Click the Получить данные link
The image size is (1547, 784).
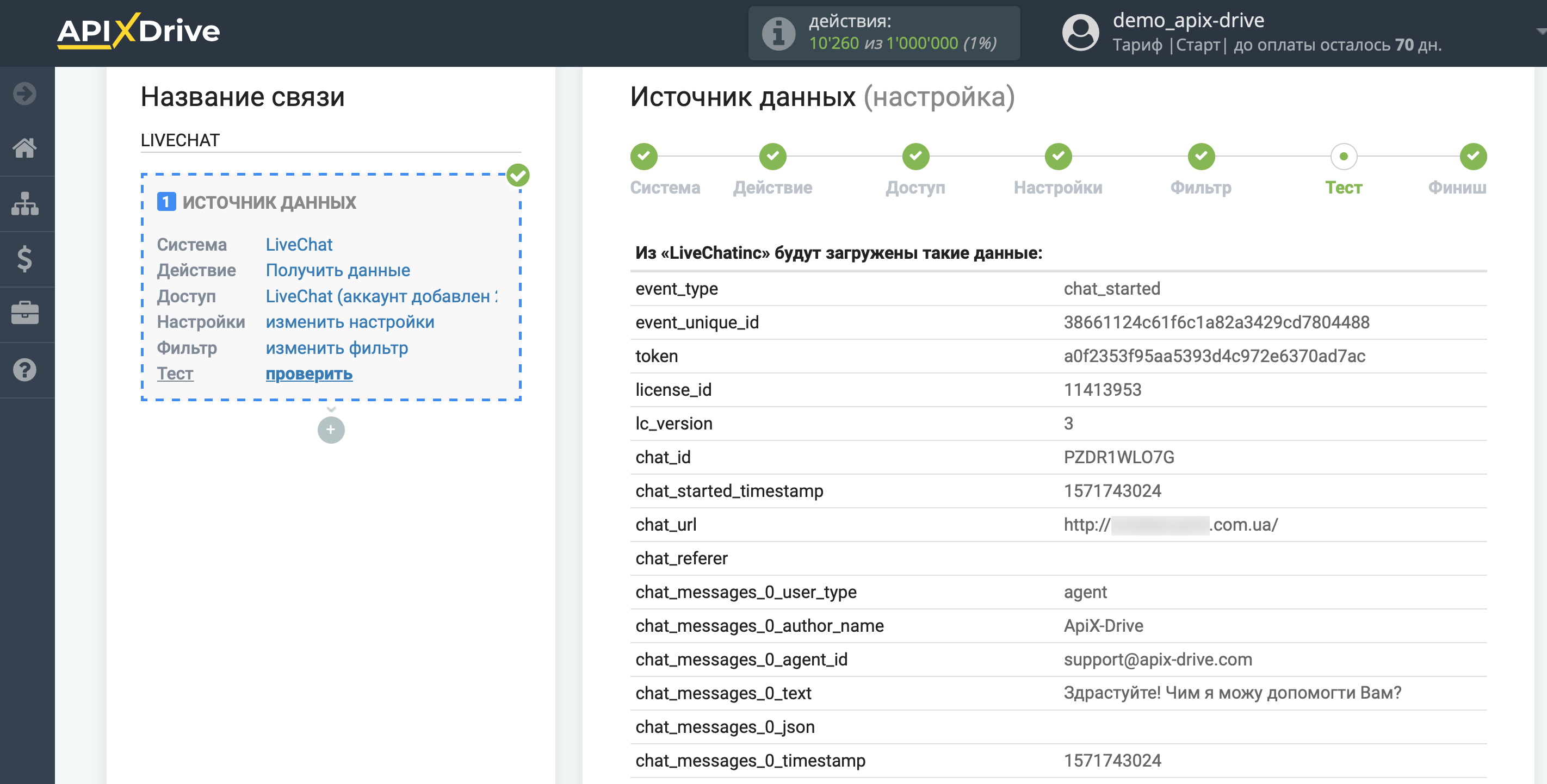(338, 270)
